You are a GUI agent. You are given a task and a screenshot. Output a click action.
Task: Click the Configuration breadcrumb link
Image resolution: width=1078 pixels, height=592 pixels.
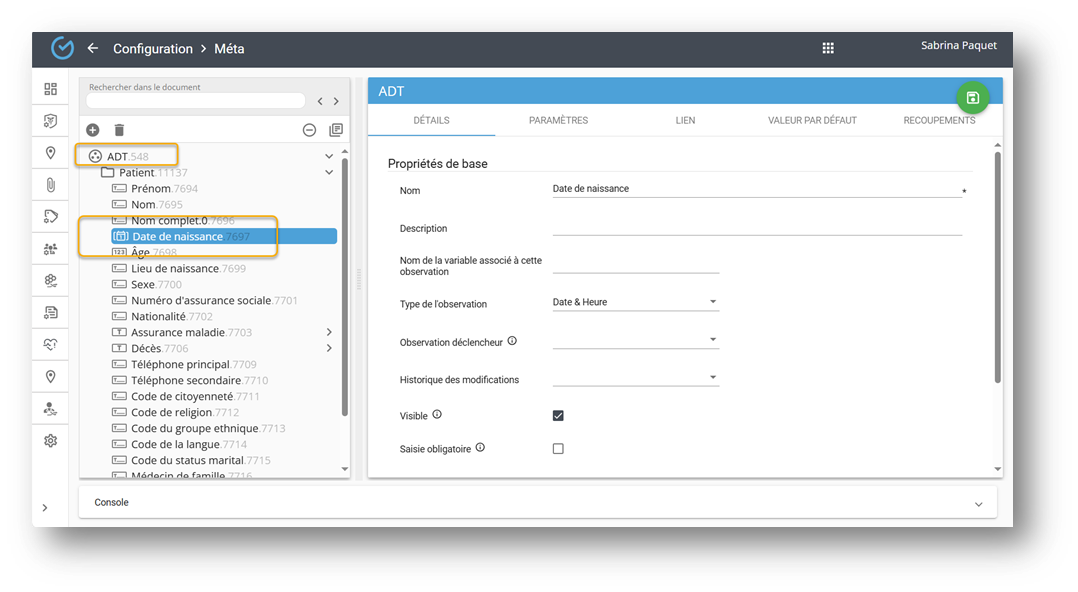[x=153, y=49]
